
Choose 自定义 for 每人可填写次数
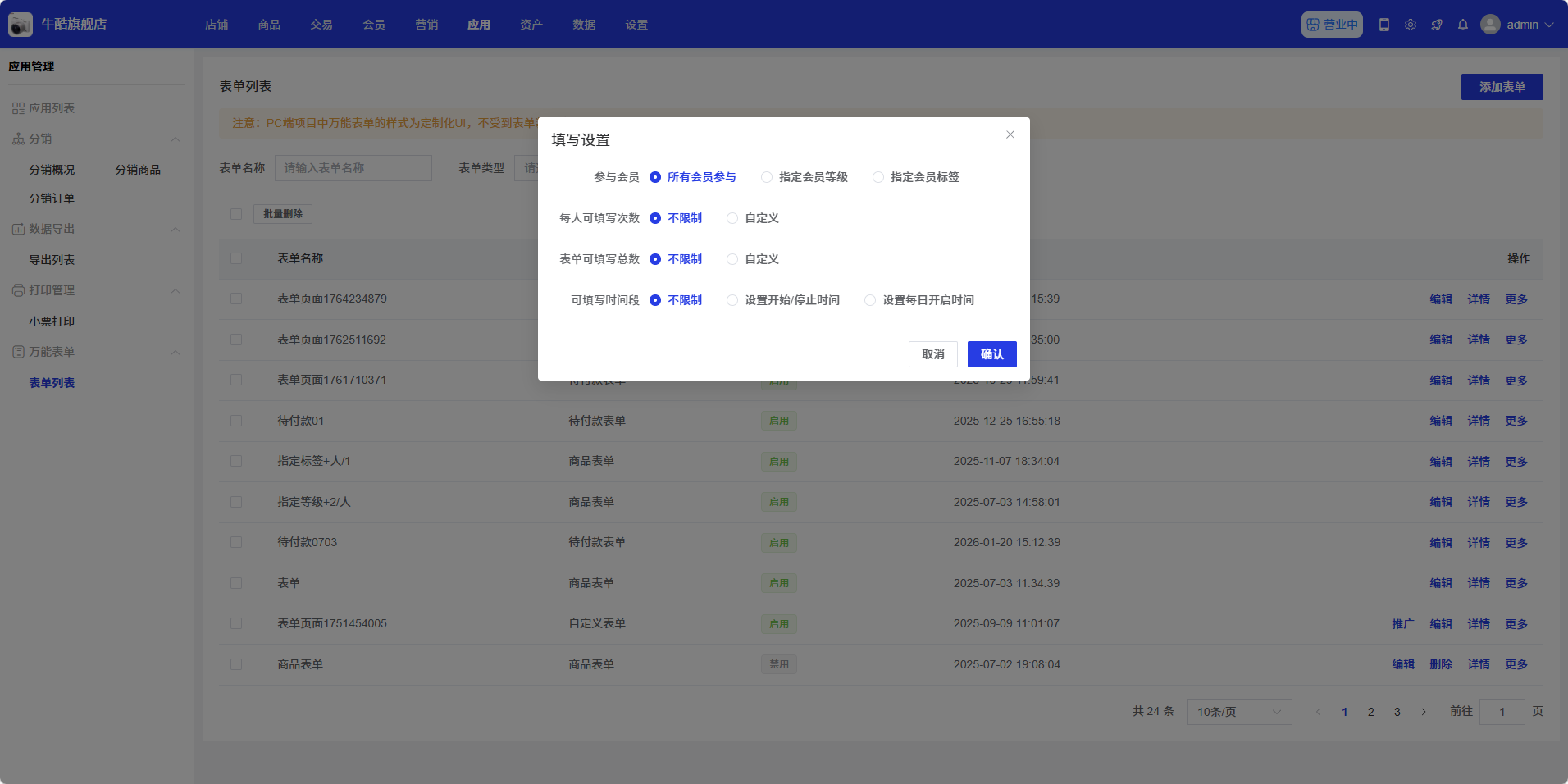[732, 218]
